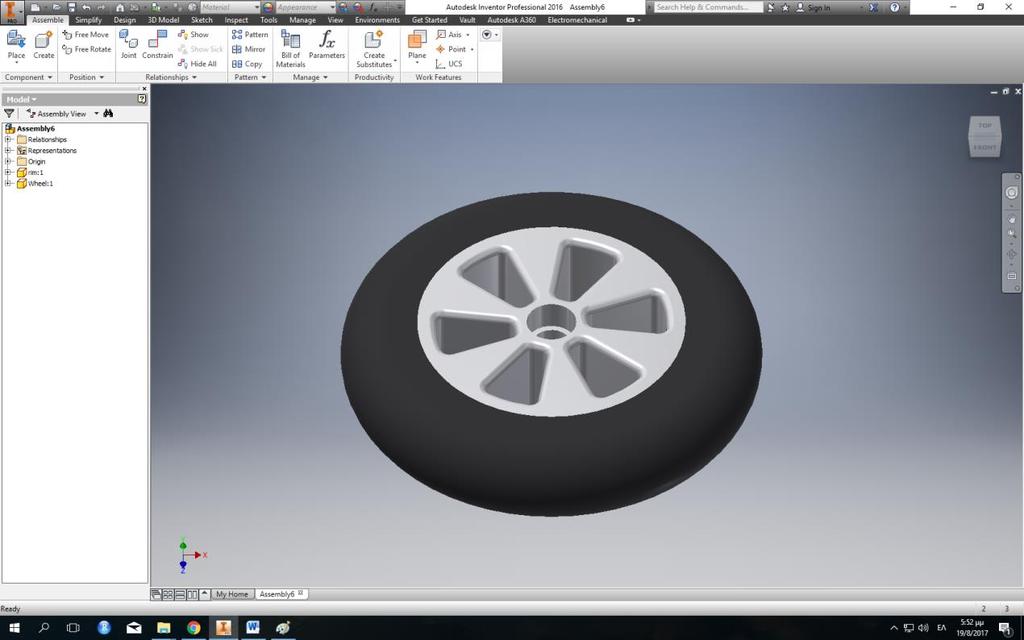The image size is (1024, 640).
Task: Click the Undo arrow in quick access toolbar
Action: pyautogui.click(x=86, y=7)
